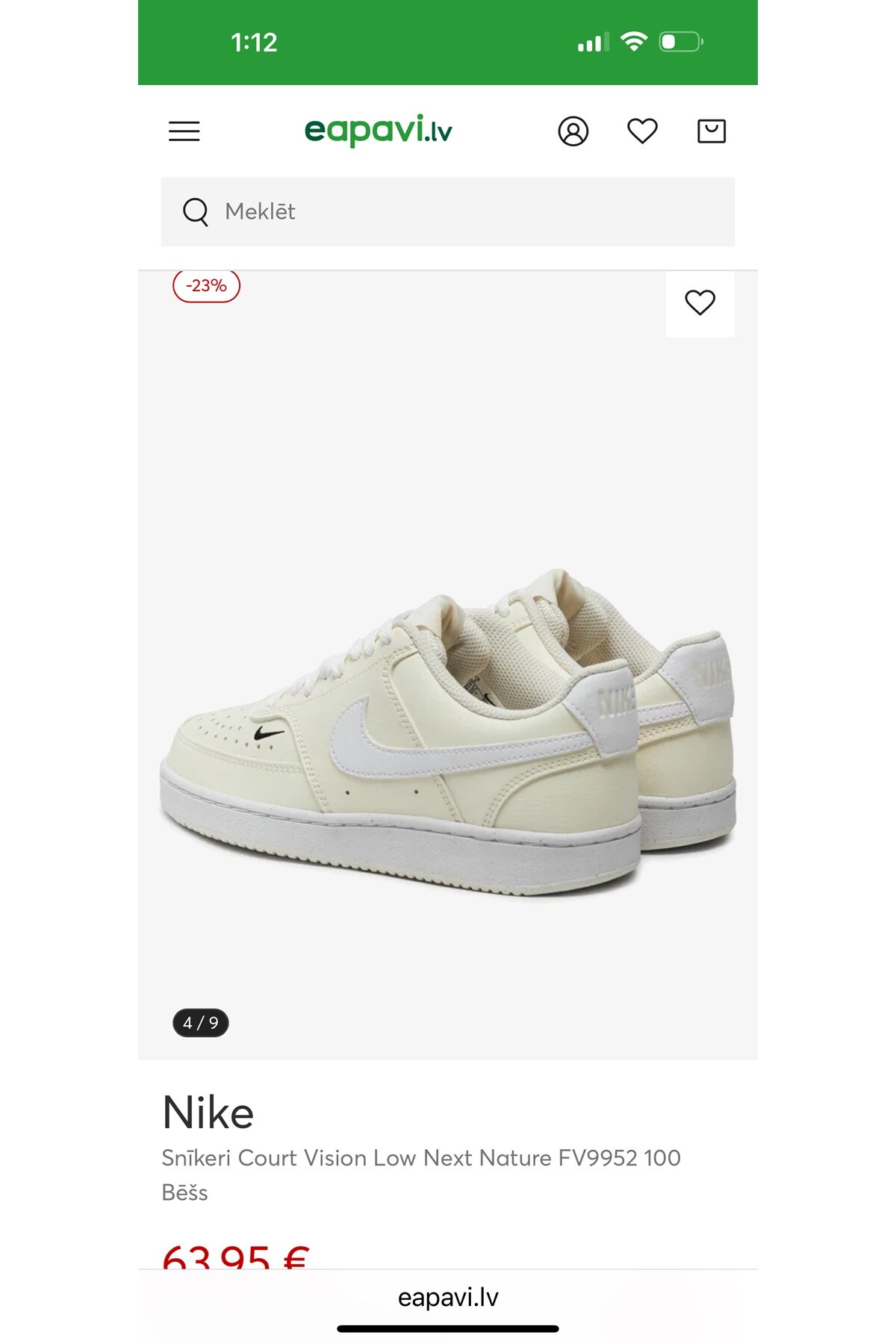Open the shopping bag cart

711,131
